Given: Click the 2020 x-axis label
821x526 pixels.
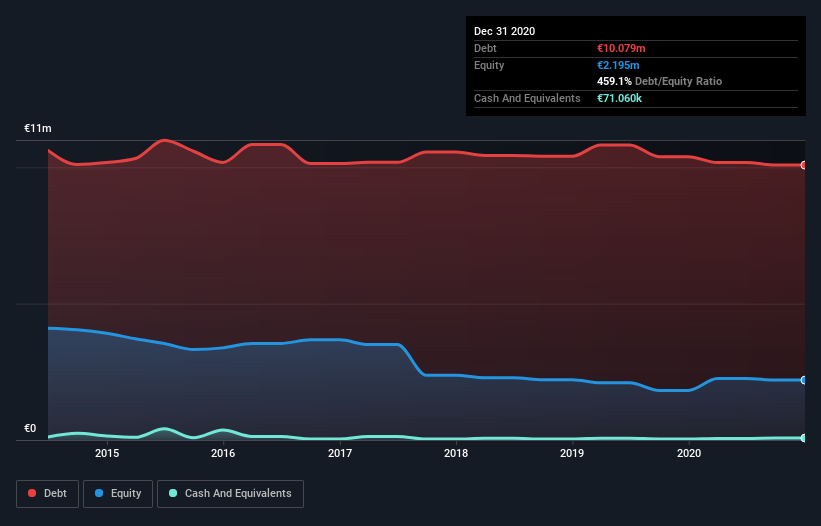Looking at the screenshot, I should pos(689,453).
